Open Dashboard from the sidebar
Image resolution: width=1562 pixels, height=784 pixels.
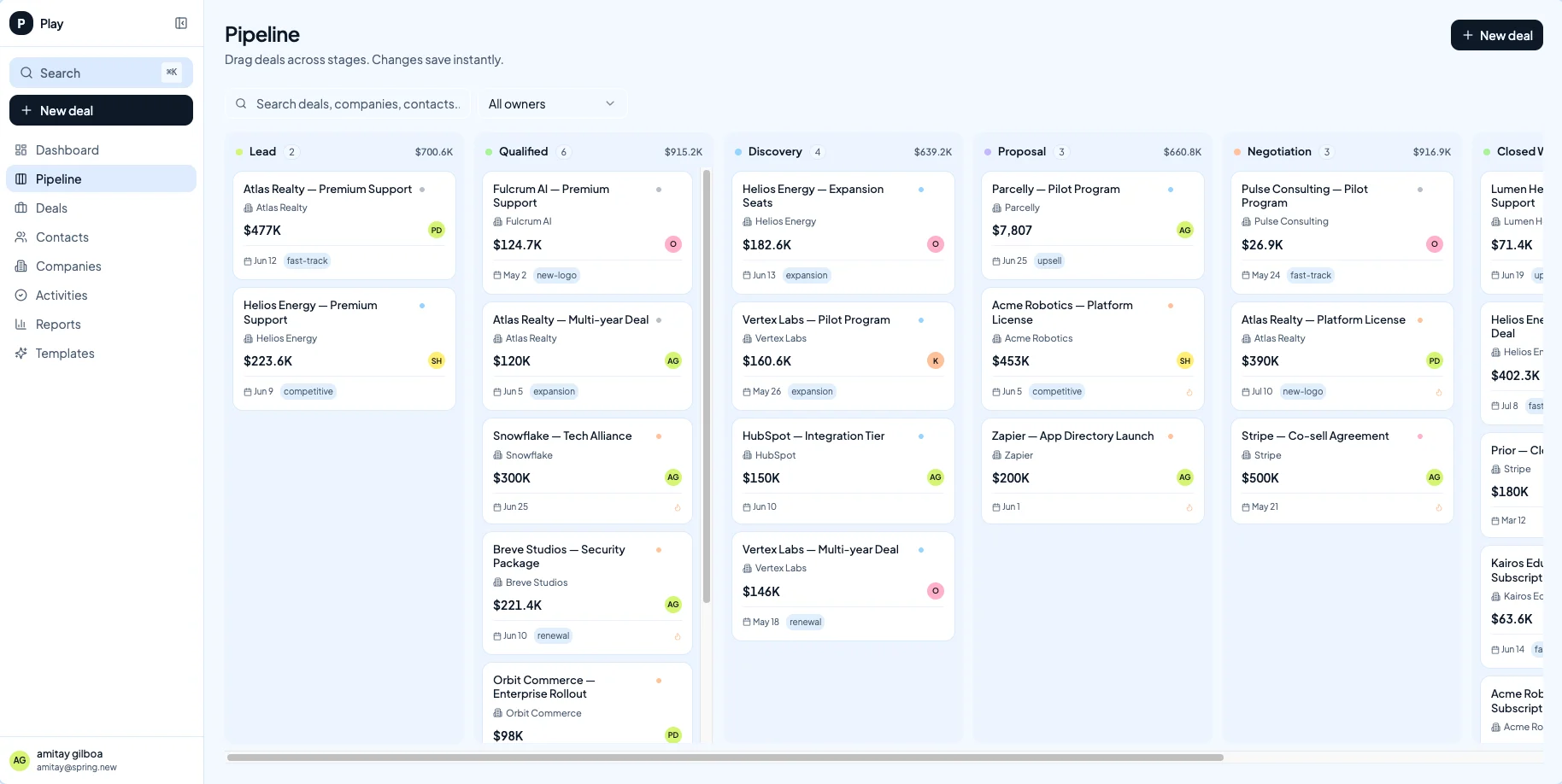[x=101, y=149]
